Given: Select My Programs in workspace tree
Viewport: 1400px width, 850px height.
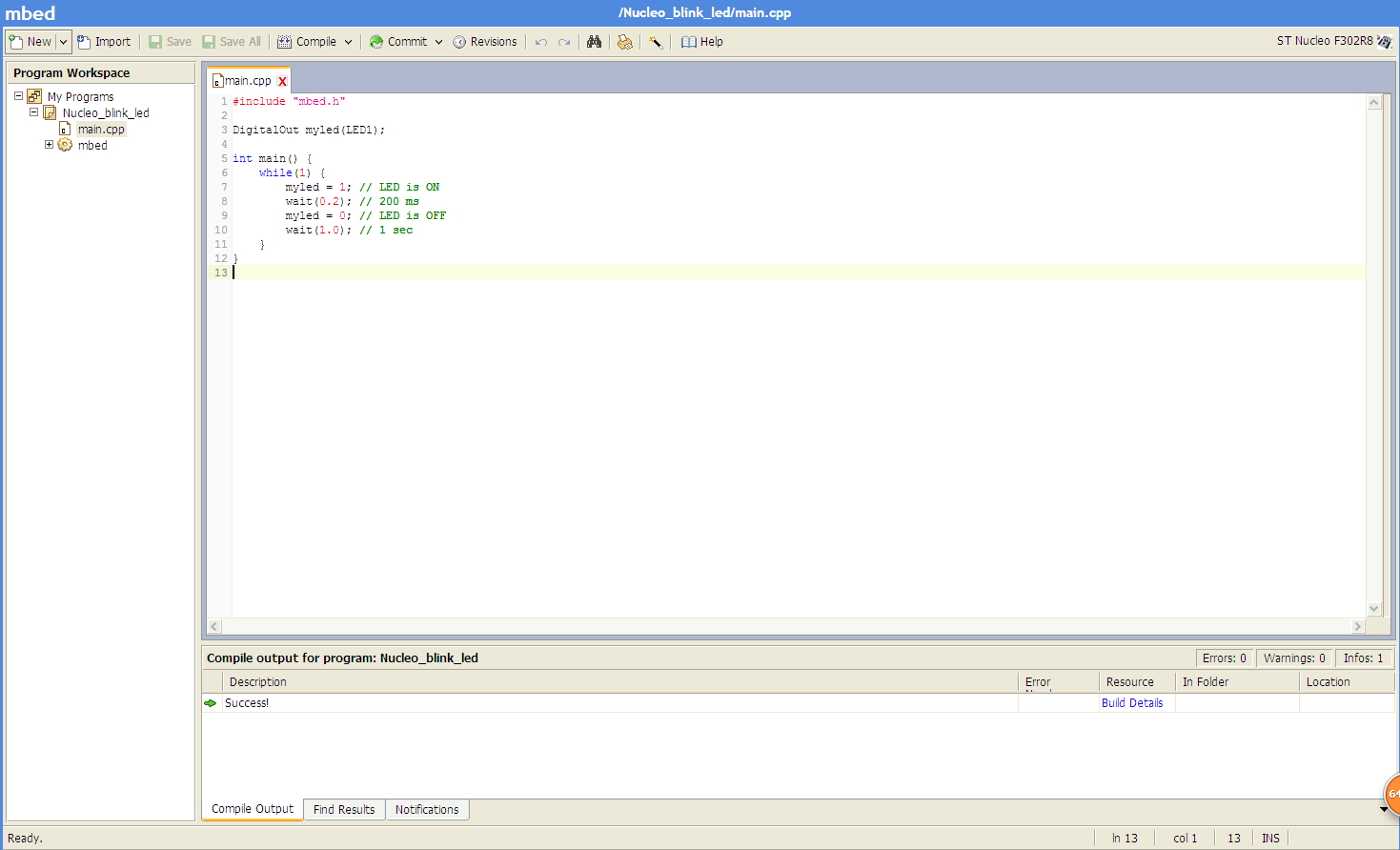Looking at the screenshot, I should (81, 96).
